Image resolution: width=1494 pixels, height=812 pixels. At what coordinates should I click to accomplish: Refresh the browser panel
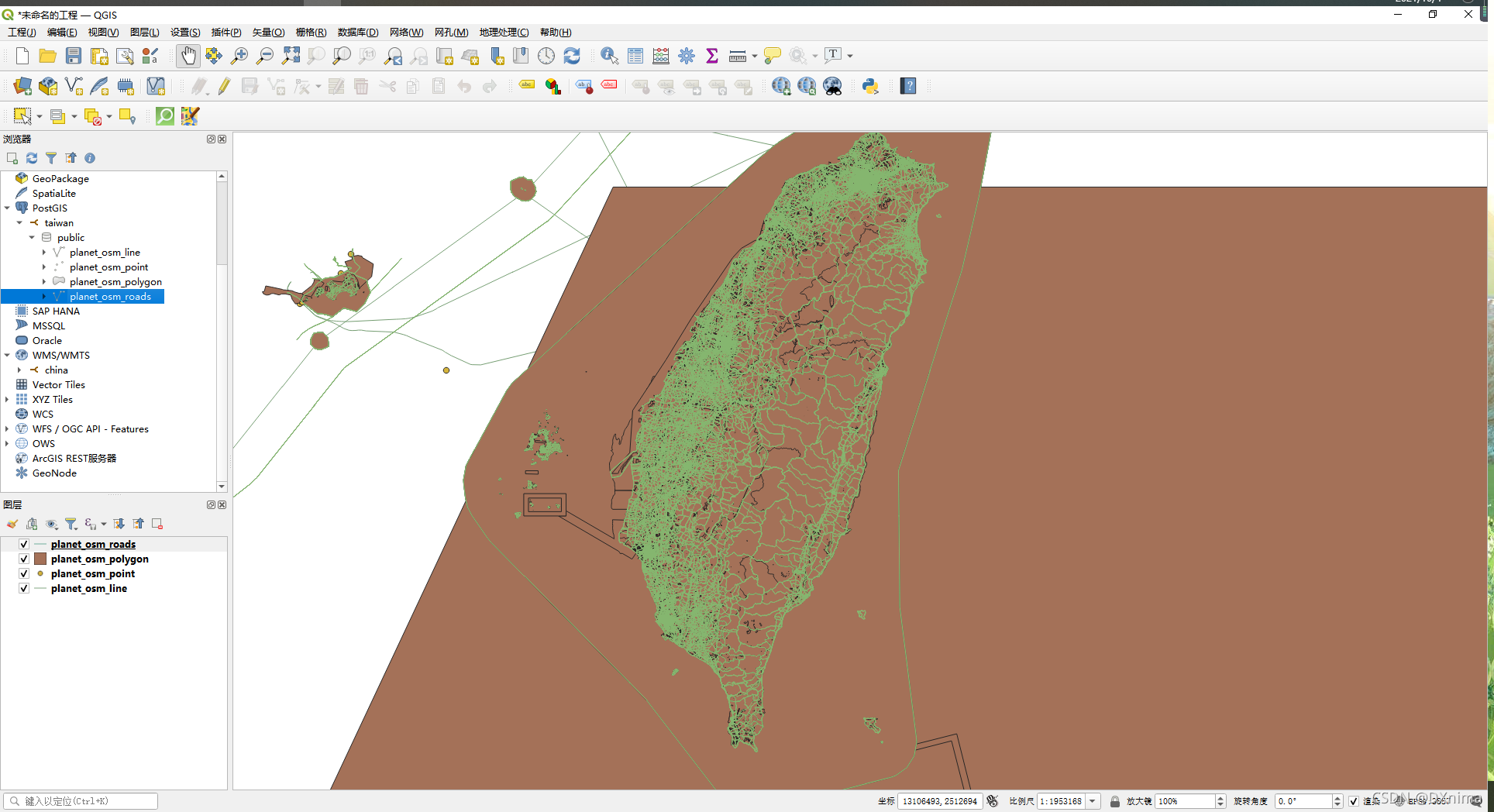pyautogui.click(x=32, y=158)
